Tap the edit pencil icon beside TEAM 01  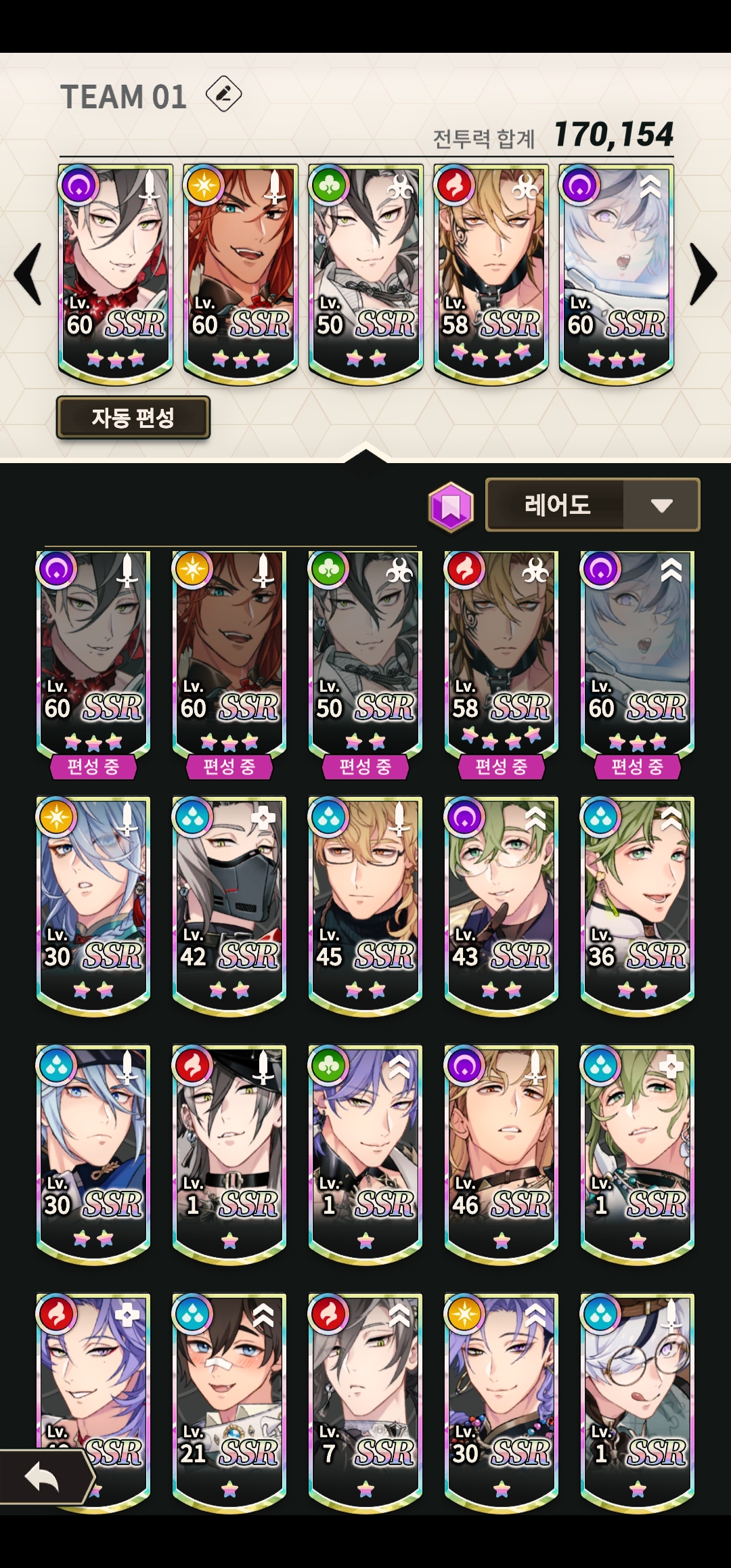[223, 94]
